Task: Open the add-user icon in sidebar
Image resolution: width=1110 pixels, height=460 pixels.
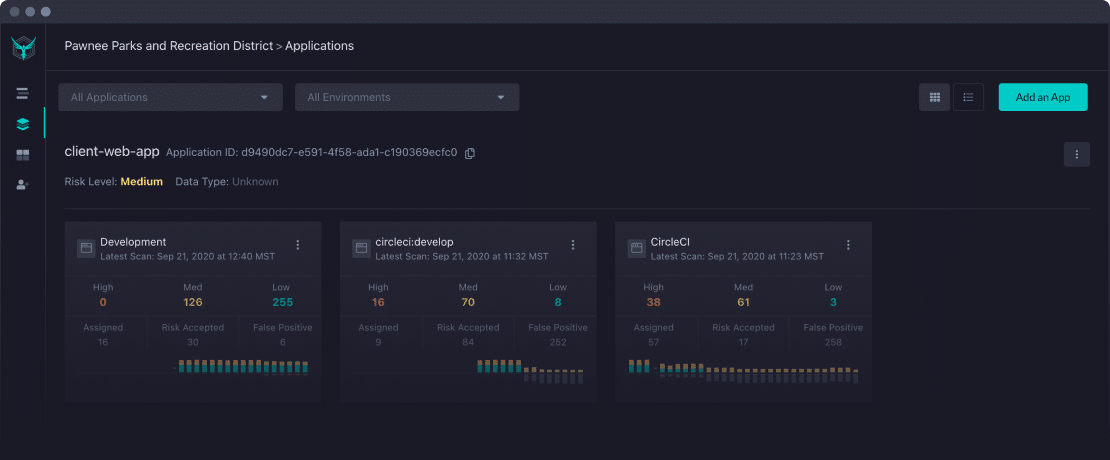Action: [23, 185]
